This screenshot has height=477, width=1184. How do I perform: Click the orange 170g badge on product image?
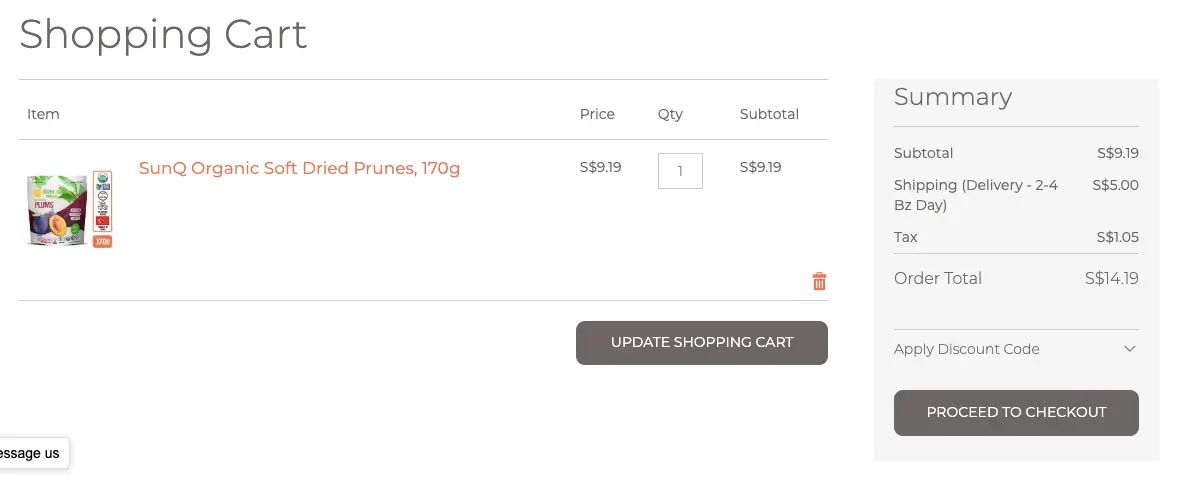click(x=103, y=242)
